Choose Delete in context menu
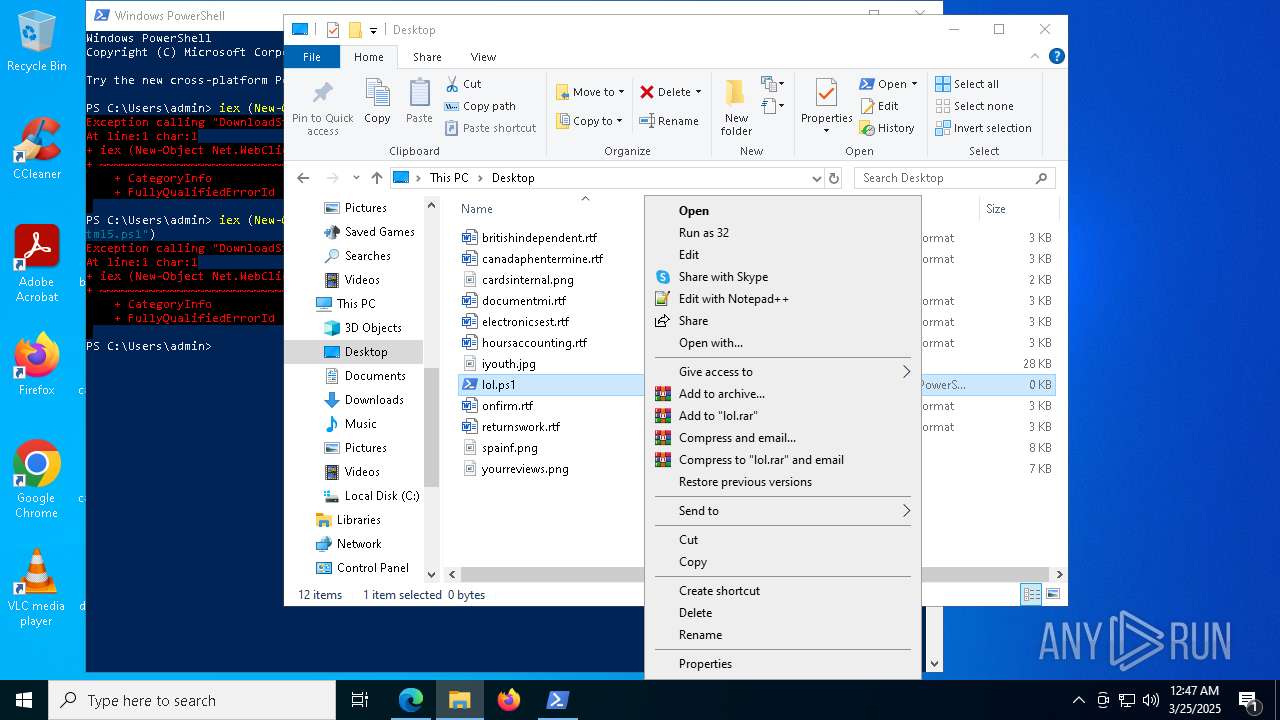1280x720 pixels. (x=782, y=613)
